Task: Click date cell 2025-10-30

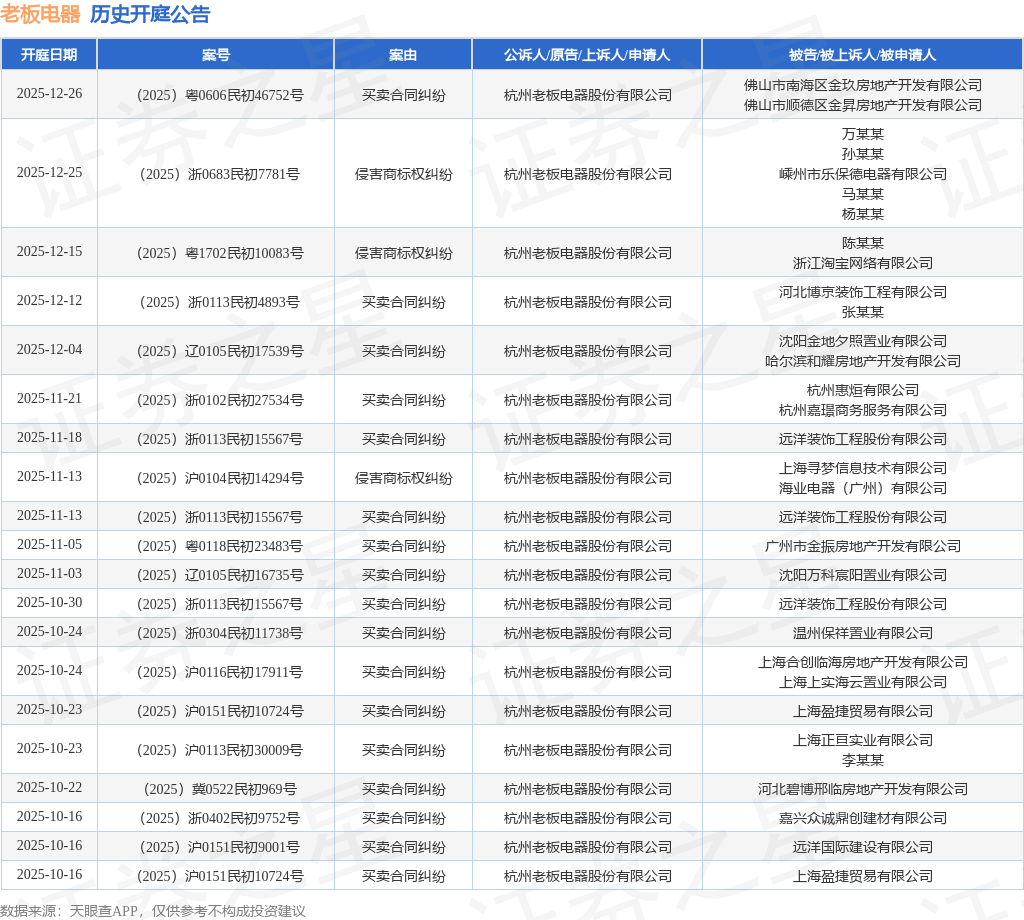Action: click(x=50, y=603)
